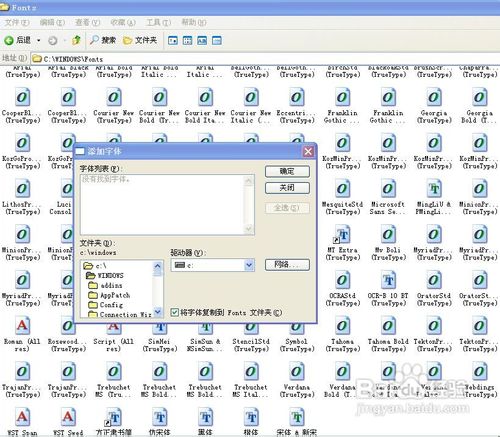
Task: Click the 后退 Back toolbar button
Action: (18, 41)
